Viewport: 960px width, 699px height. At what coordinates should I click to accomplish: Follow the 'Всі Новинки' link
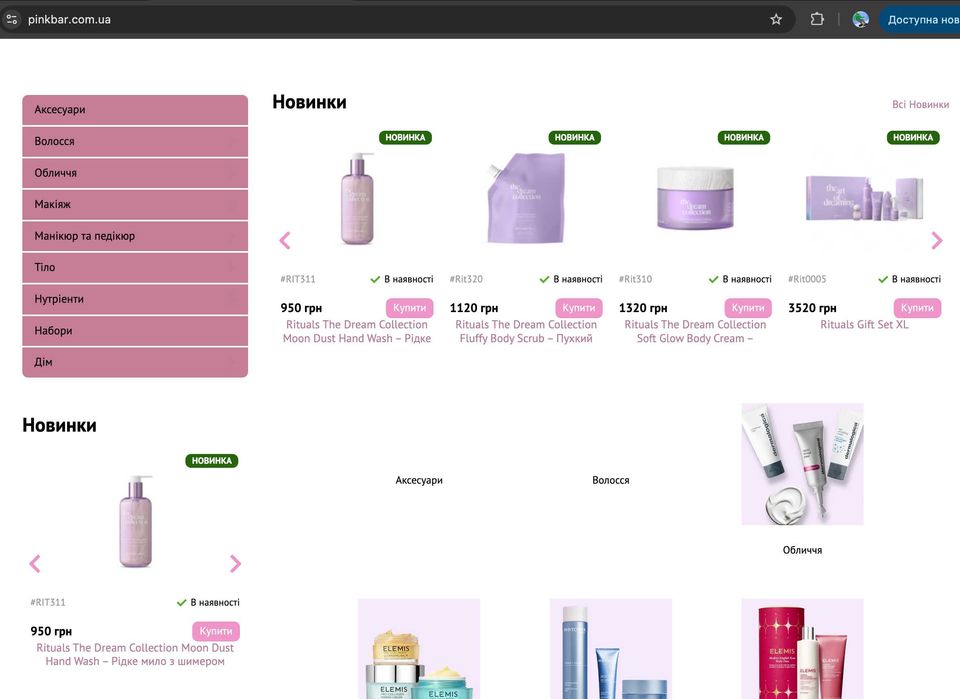(920, 105)
